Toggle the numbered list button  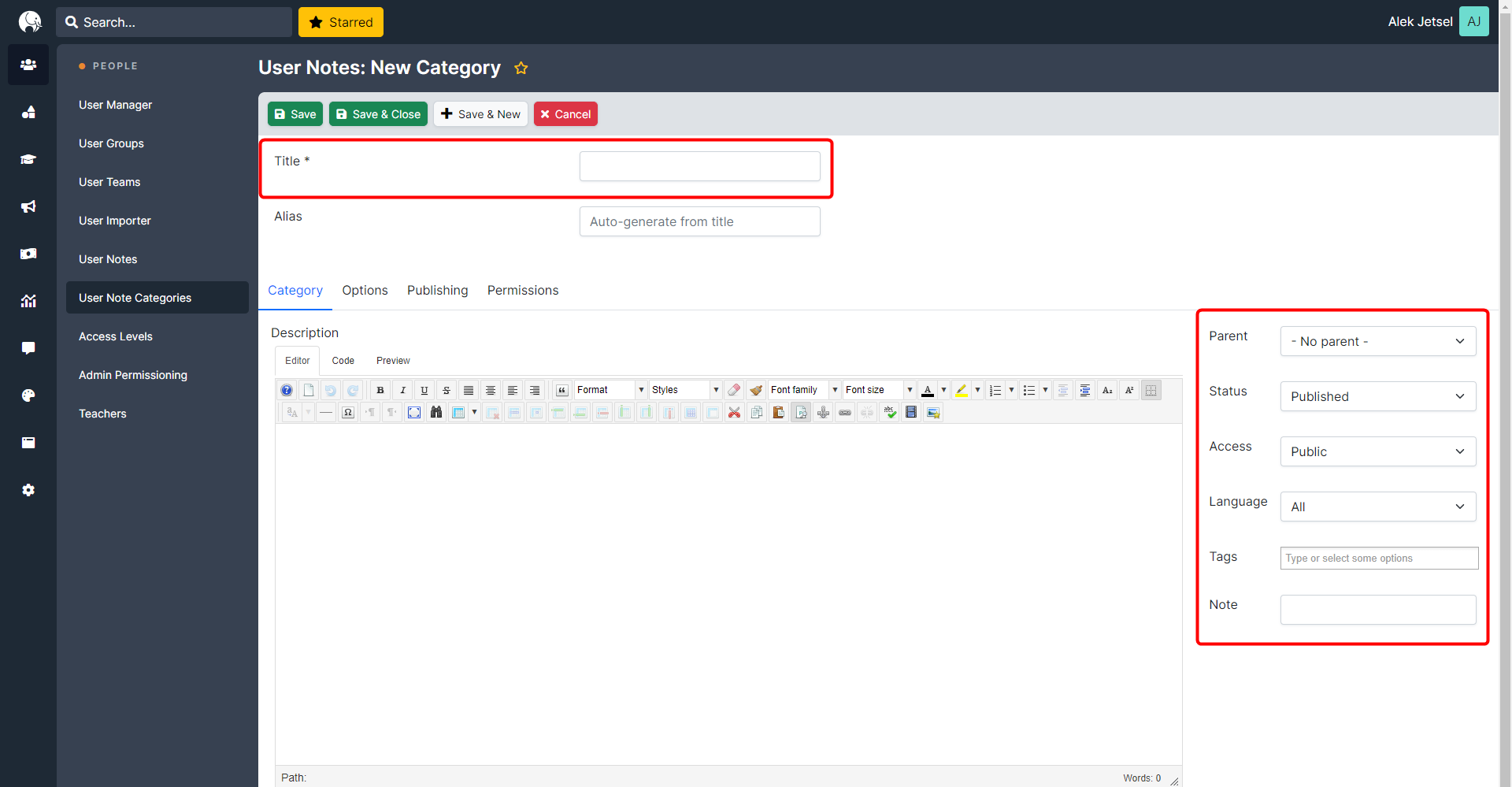tap(995, 390)
